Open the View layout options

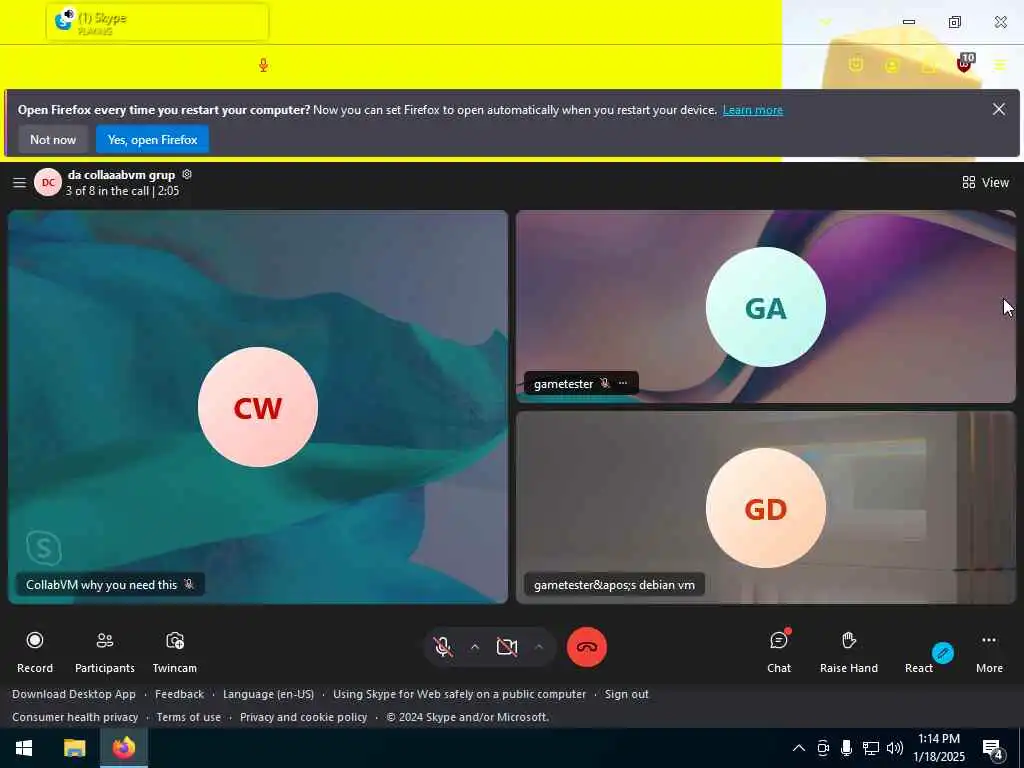click(x=985, y=182)
